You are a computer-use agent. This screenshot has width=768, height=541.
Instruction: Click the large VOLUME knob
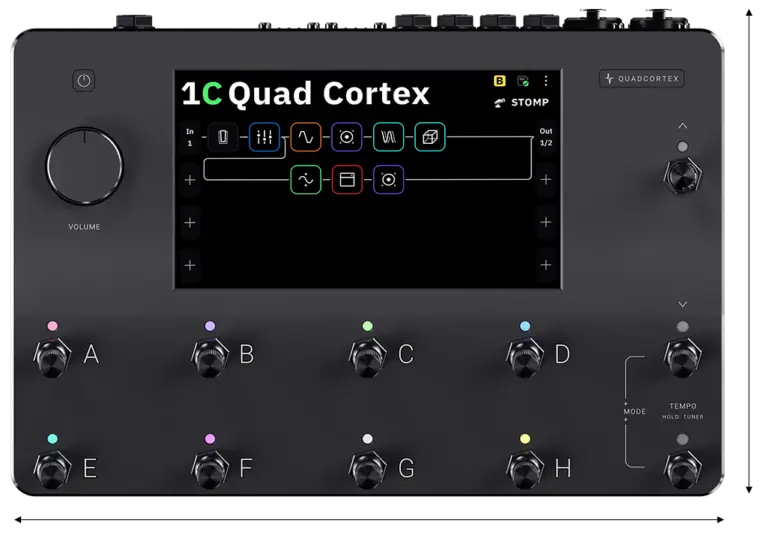tap(84, 165)
